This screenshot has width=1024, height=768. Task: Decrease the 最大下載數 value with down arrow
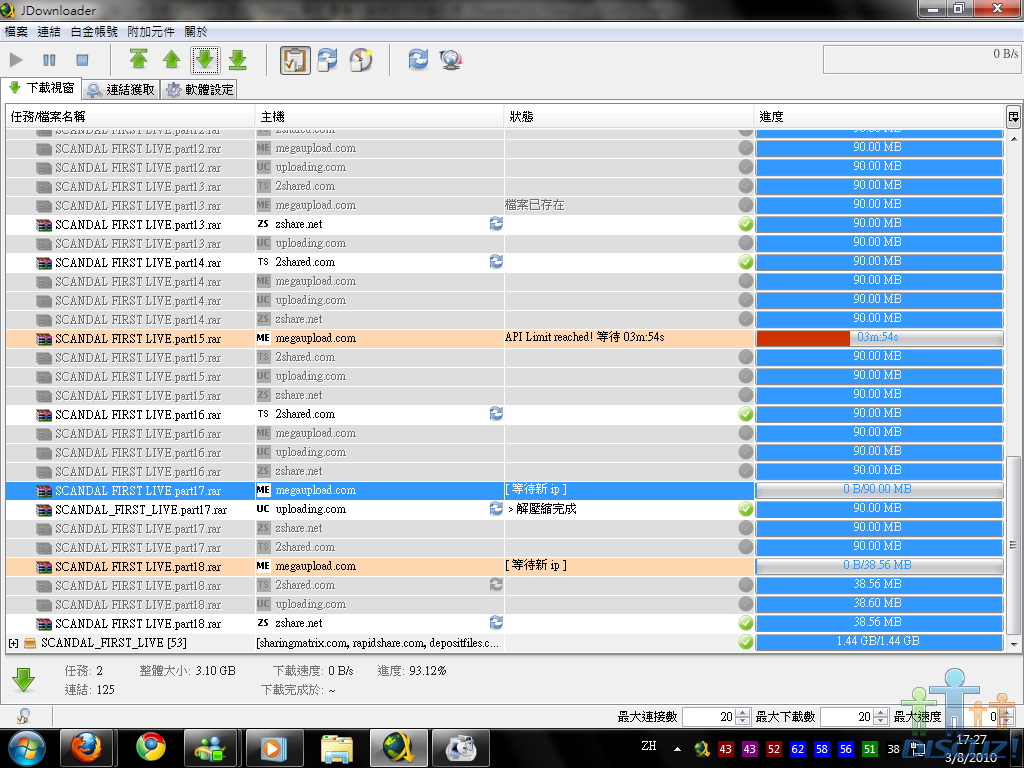coord(881,721)
